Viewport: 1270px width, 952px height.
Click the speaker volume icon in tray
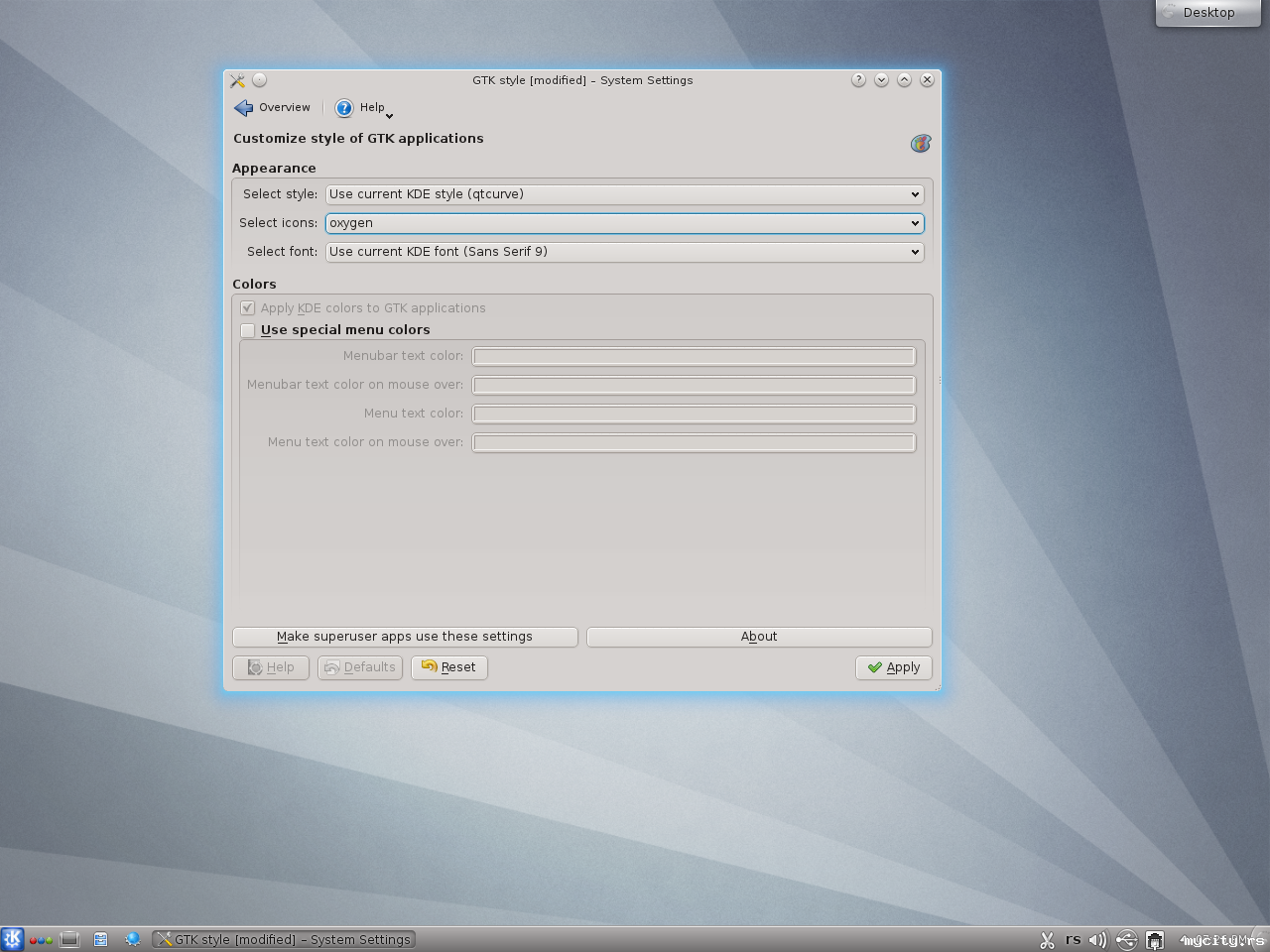pos(1097,940)
